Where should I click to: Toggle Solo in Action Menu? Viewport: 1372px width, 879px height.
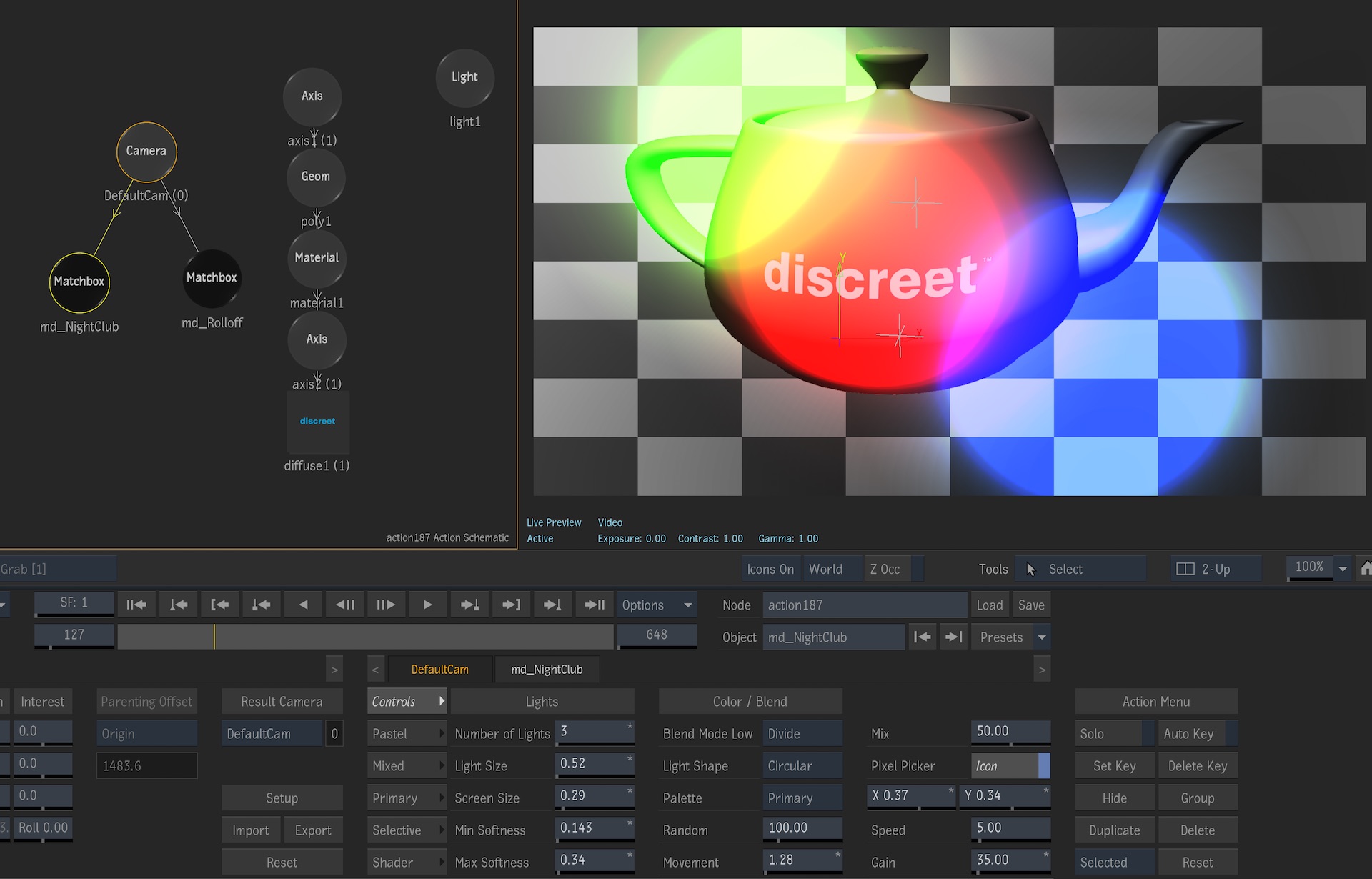[1115, 733]
